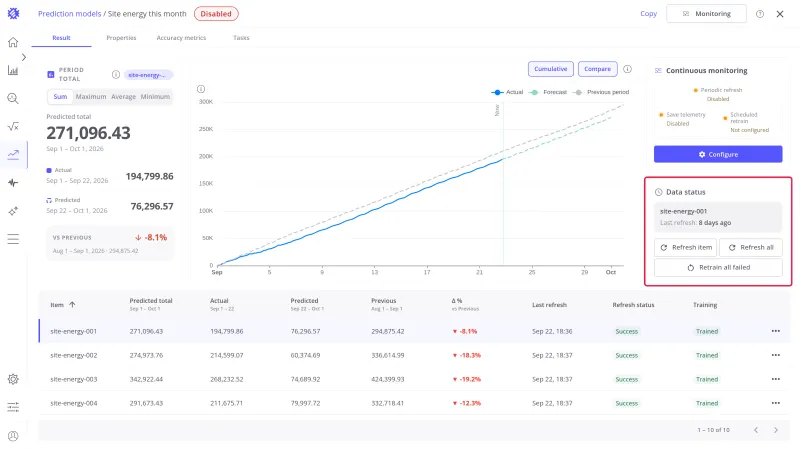This screenshot has width=800, height=450.
Task: Select the site-energy-004 table row name
Action: point(73,403)
